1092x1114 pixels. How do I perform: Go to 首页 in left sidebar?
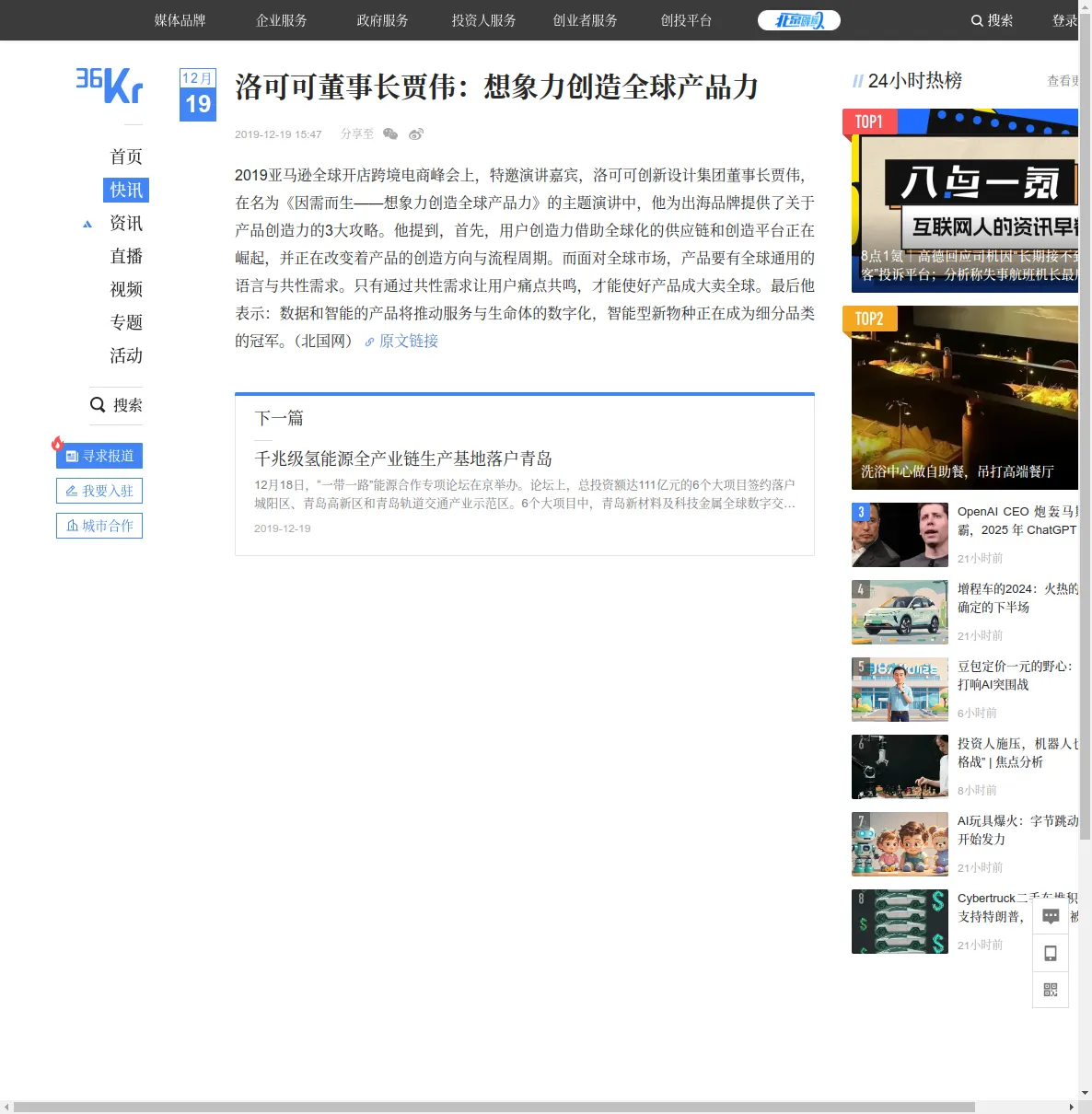pyautogui.click(x=126, y=157)
